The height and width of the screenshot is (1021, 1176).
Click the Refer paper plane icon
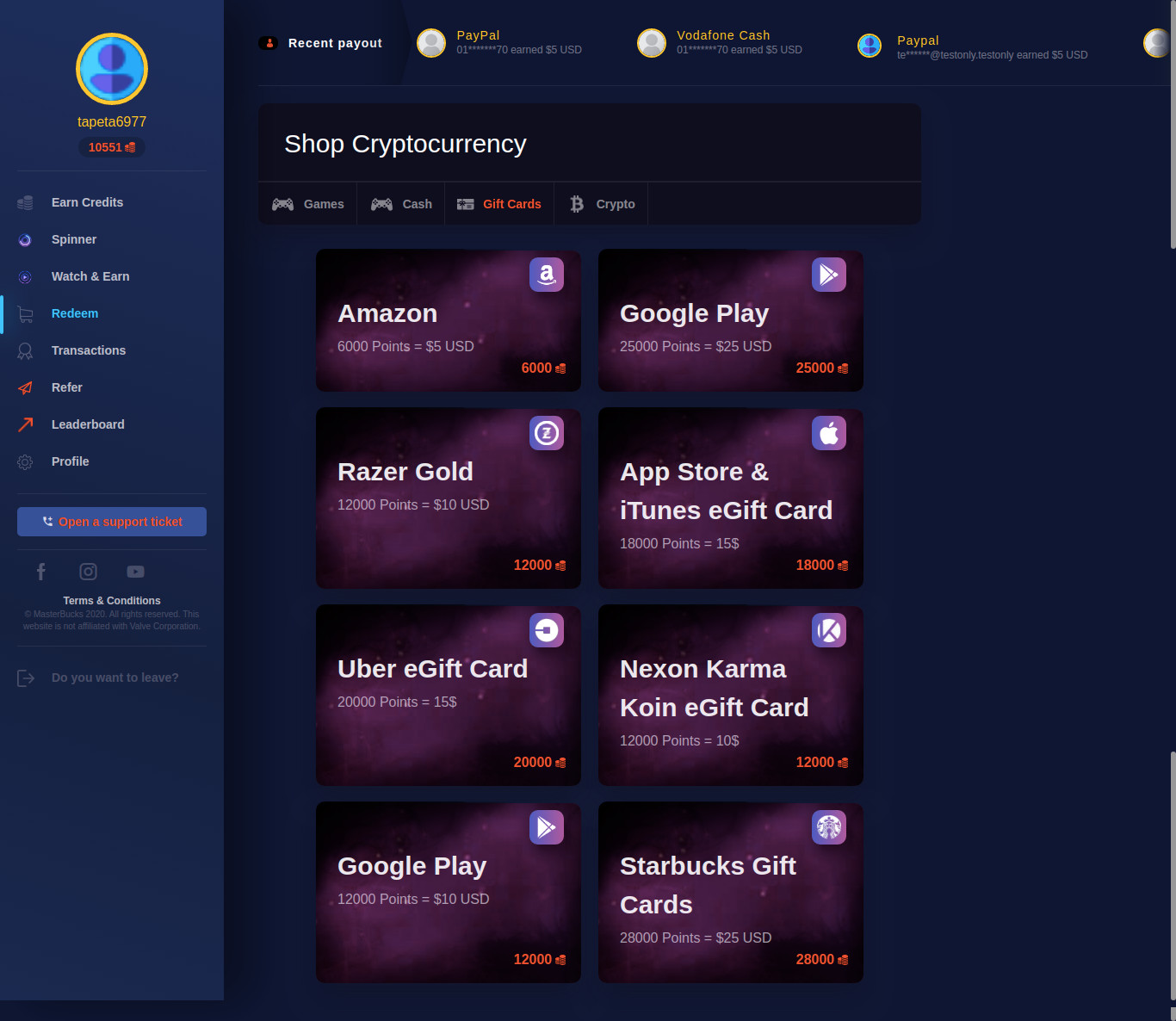(x=25, y=388)
